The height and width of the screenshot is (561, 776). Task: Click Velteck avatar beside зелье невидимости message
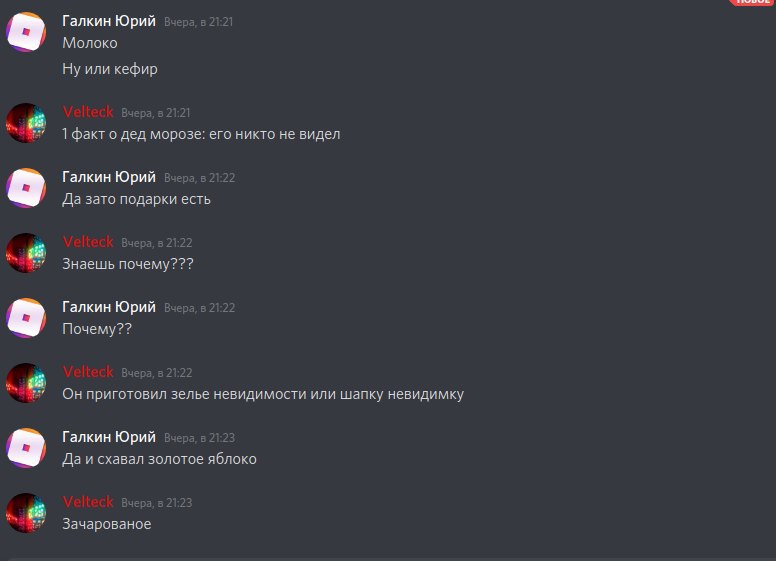26,383
